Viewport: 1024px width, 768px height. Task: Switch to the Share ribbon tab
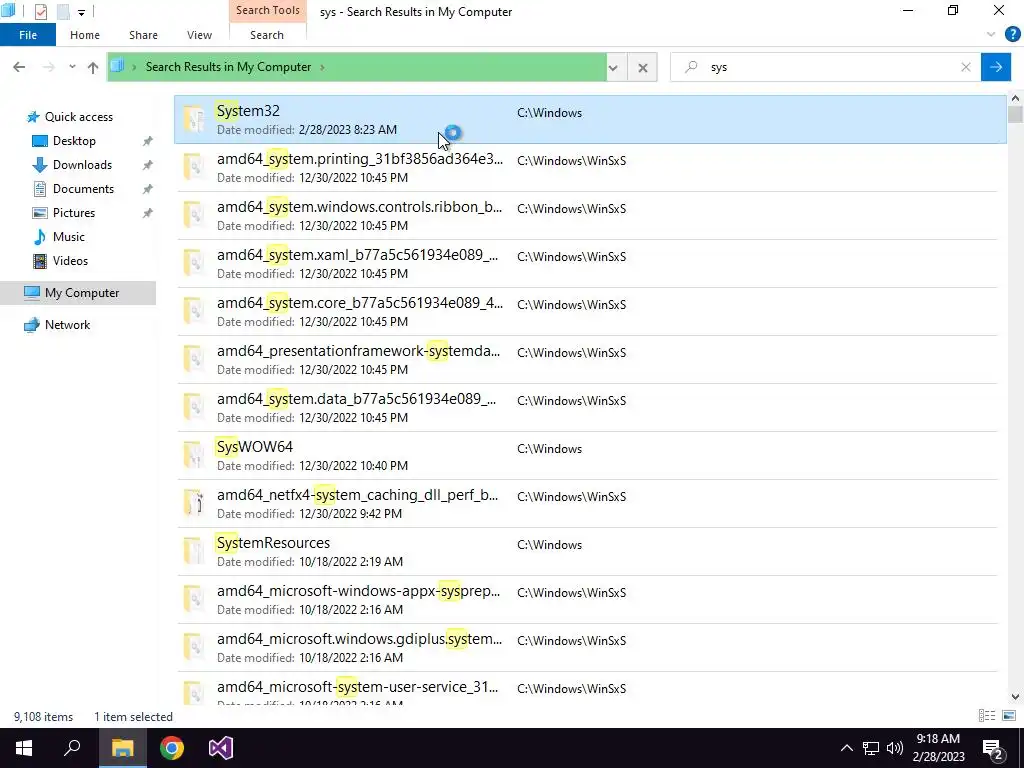tap(143, 35)
